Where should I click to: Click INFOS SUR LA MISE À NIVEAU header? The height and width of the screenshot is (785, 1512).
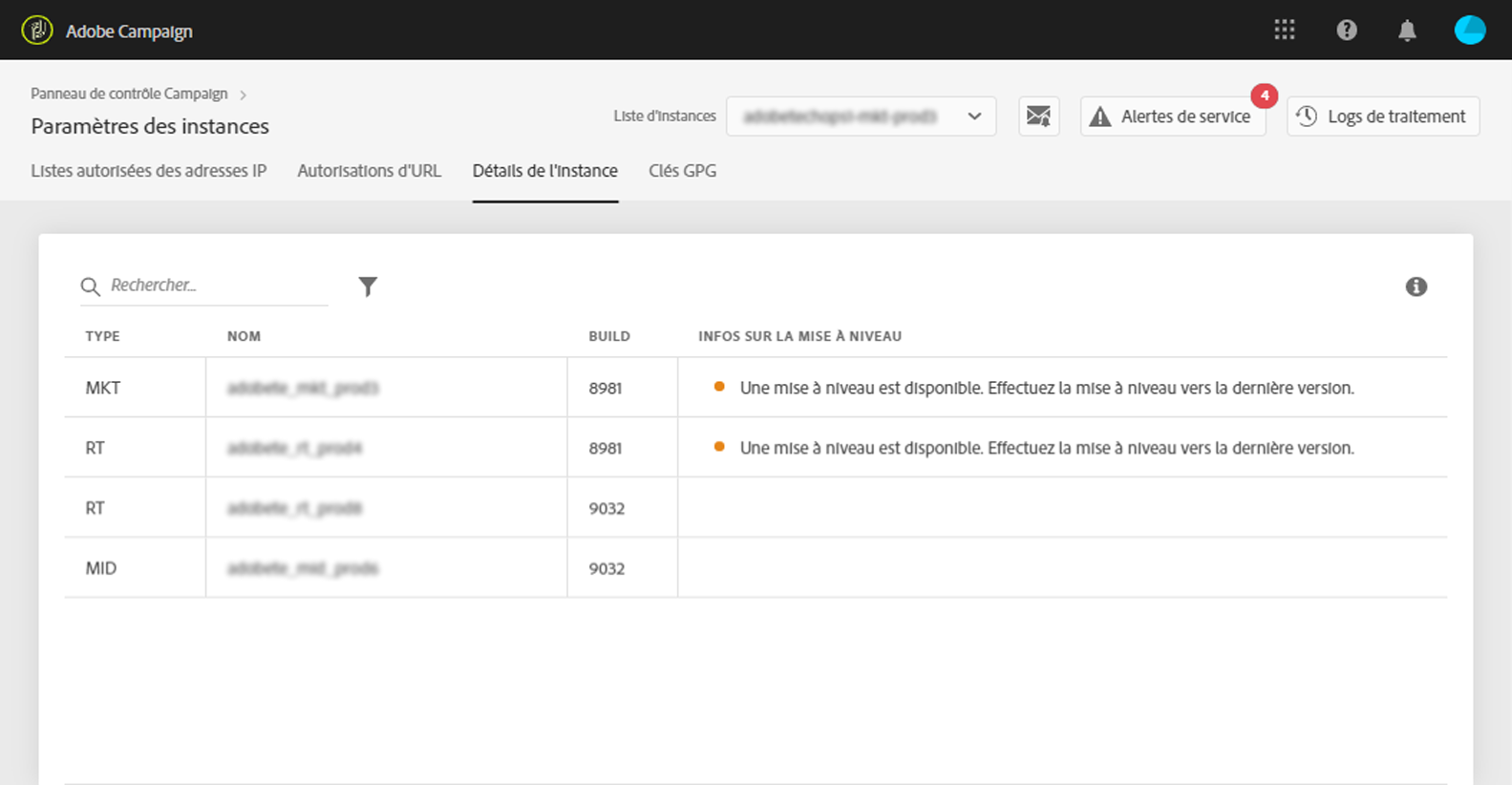799,336
